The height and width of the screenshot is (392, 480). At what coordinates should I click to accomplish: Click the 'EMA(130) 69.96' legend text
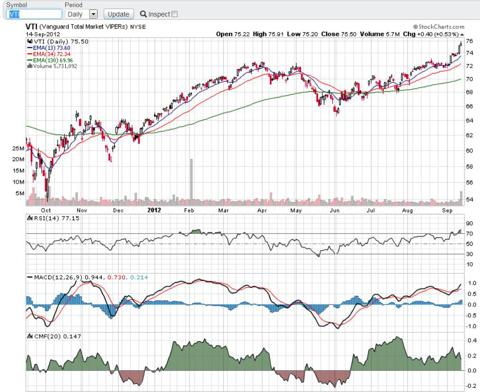click(x=53, y=60)
